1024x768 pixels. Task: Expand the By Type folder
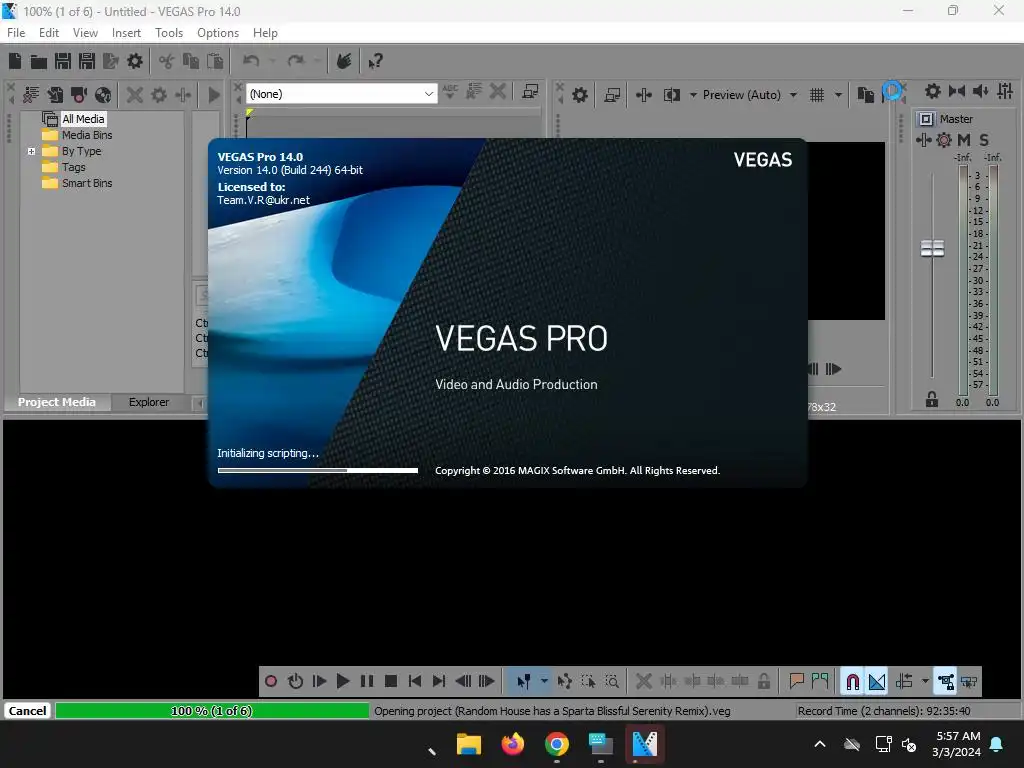tap(31, 152)
